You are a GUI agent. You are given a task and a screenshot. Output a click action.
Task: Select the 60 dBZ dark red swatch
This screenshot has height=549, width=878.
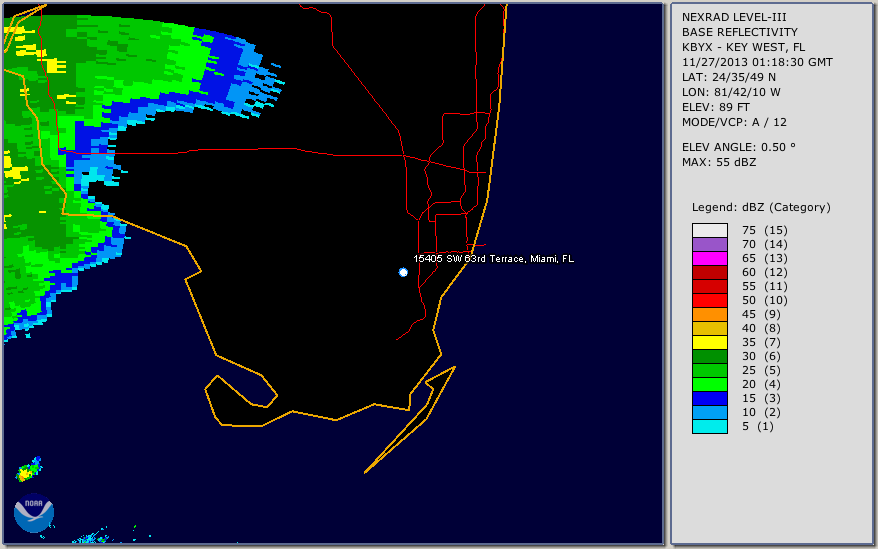[x=710, y=272]
